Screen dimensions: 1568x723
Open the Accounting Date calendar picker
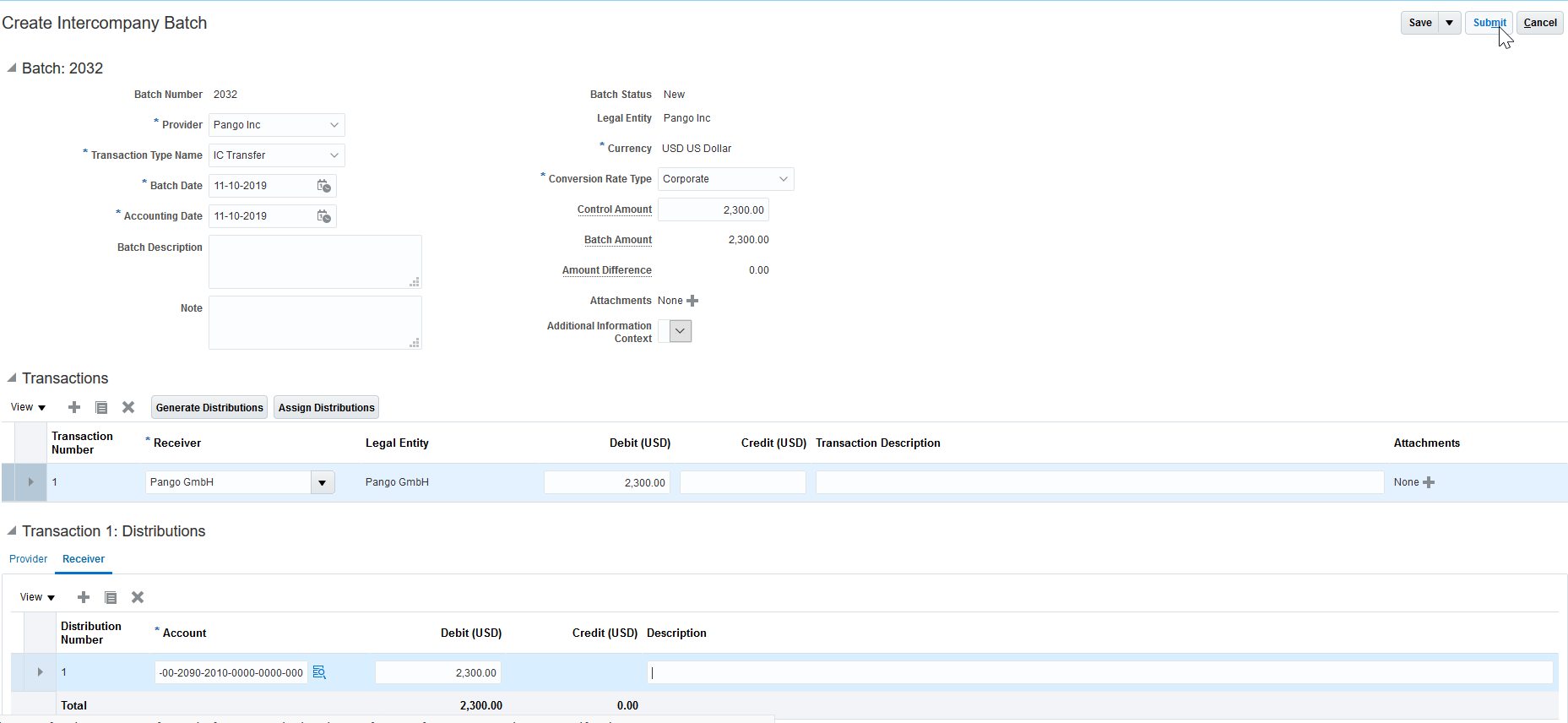tap(323, 216)
